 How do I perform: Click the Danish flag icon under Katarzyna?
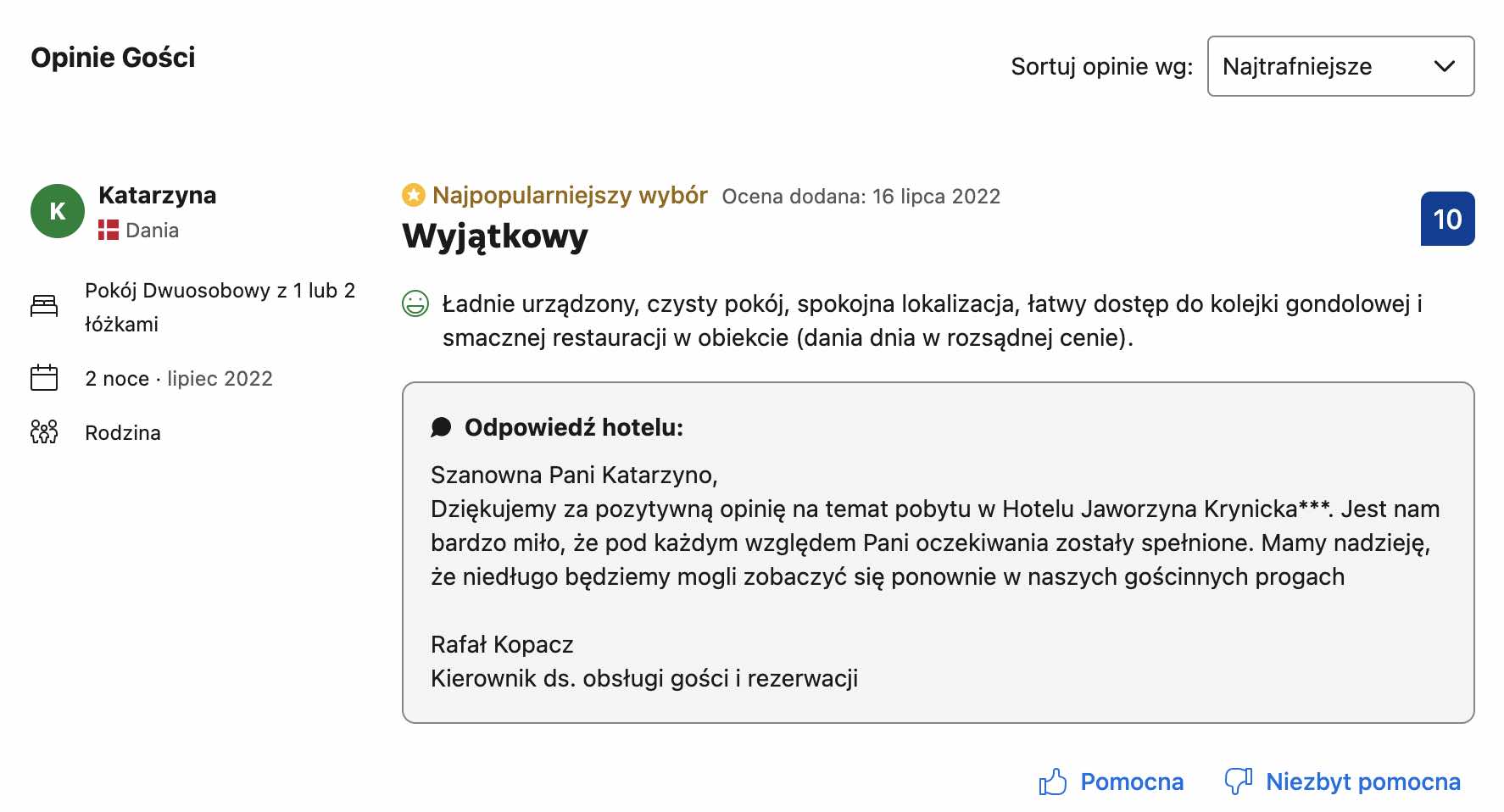click(x=108, y=229)
